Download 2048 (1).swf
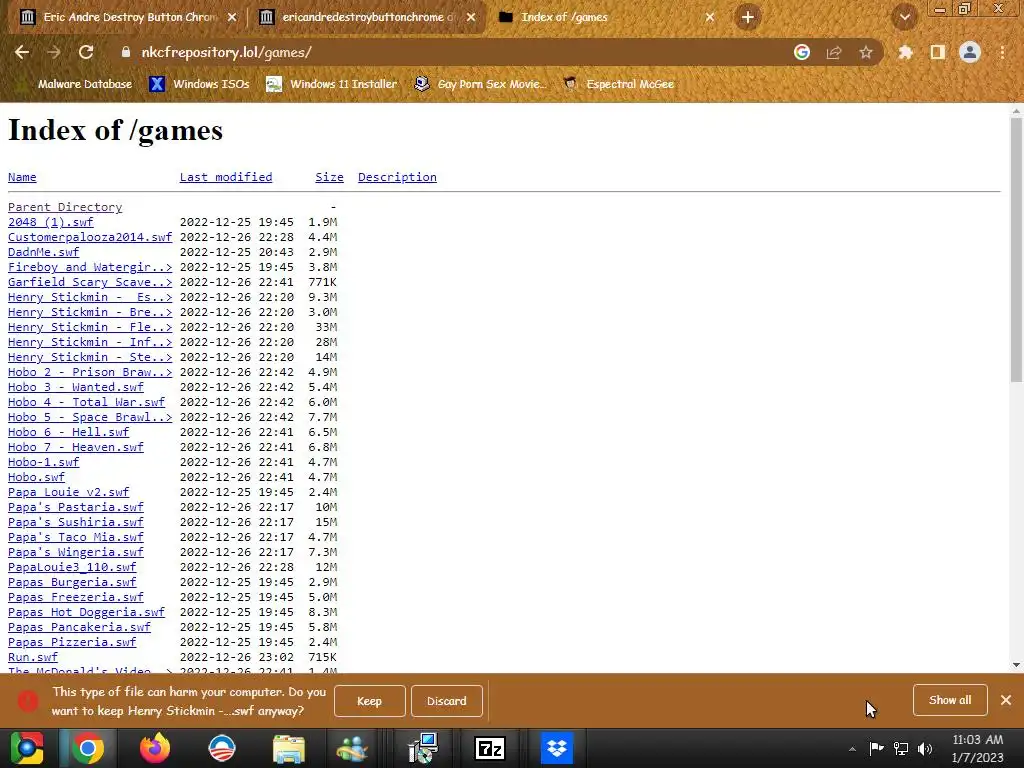Viewport: 1024px width, 768px height. pos(50,222)
